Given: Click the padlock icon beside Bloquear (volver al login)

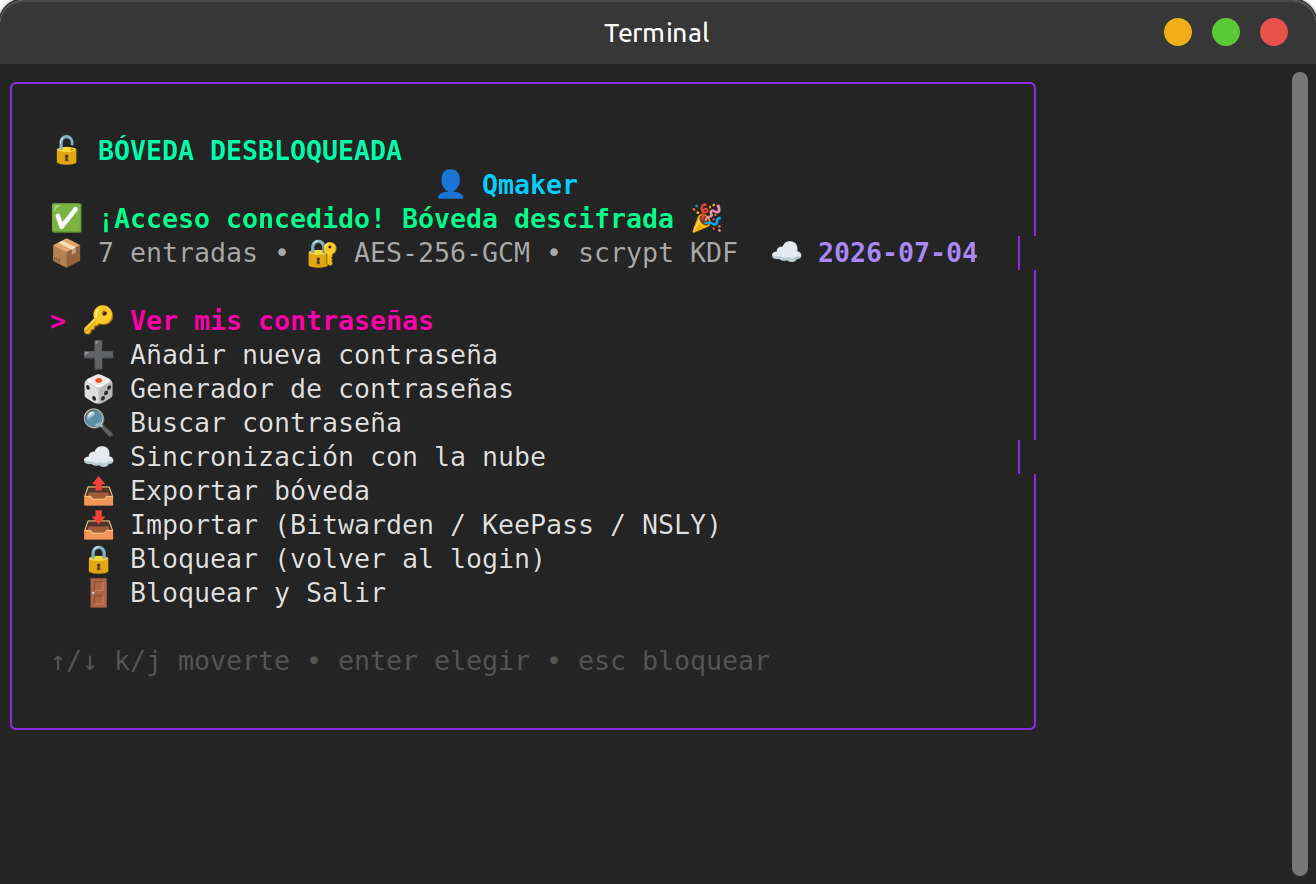Looking at the screenshot, I should (x=98, y=559).
